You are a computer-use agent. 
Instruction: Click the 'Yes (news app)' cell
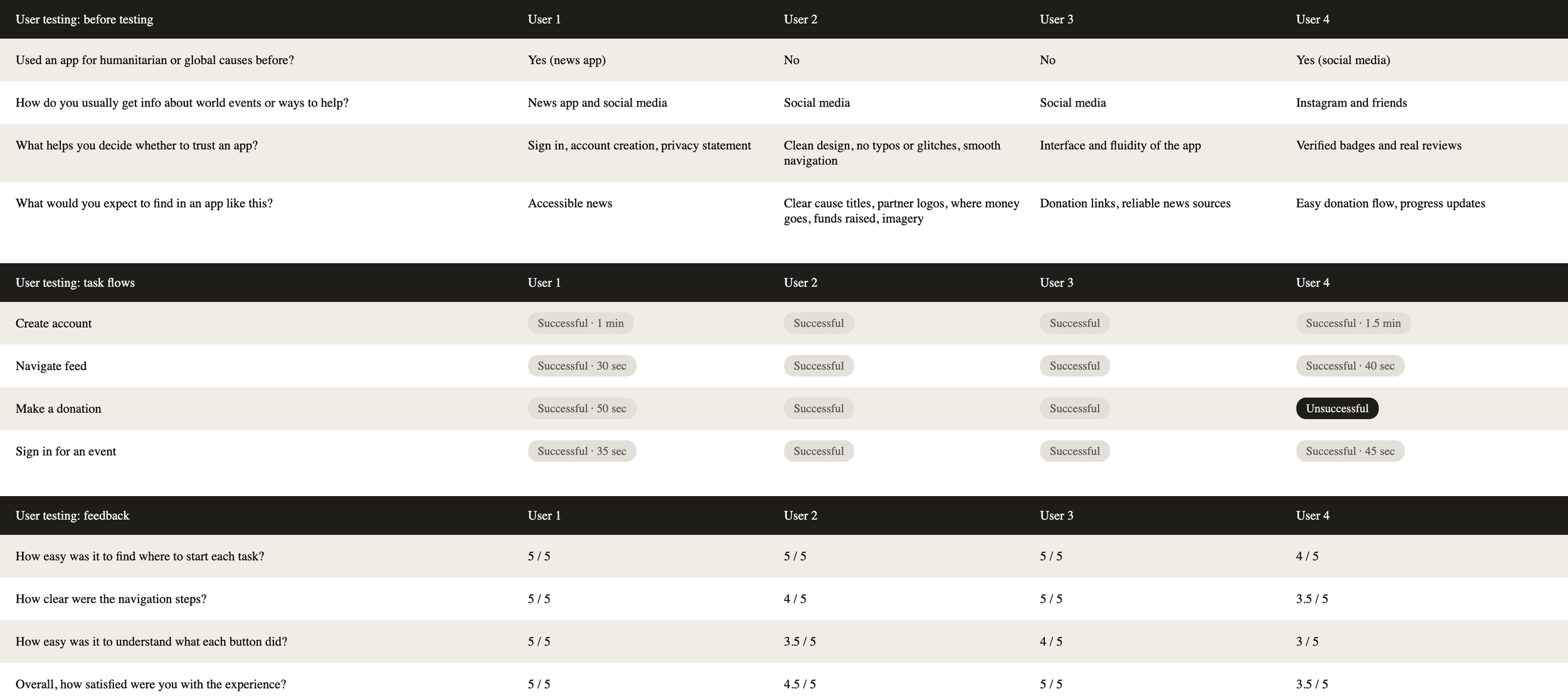567,60
